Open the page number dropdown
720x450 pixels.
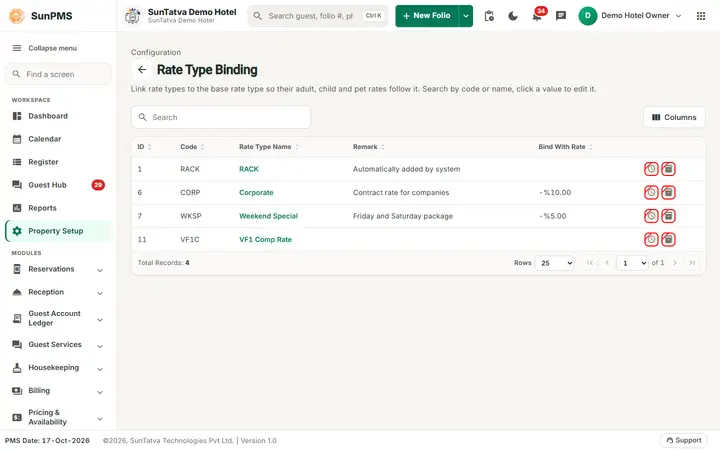632,263
